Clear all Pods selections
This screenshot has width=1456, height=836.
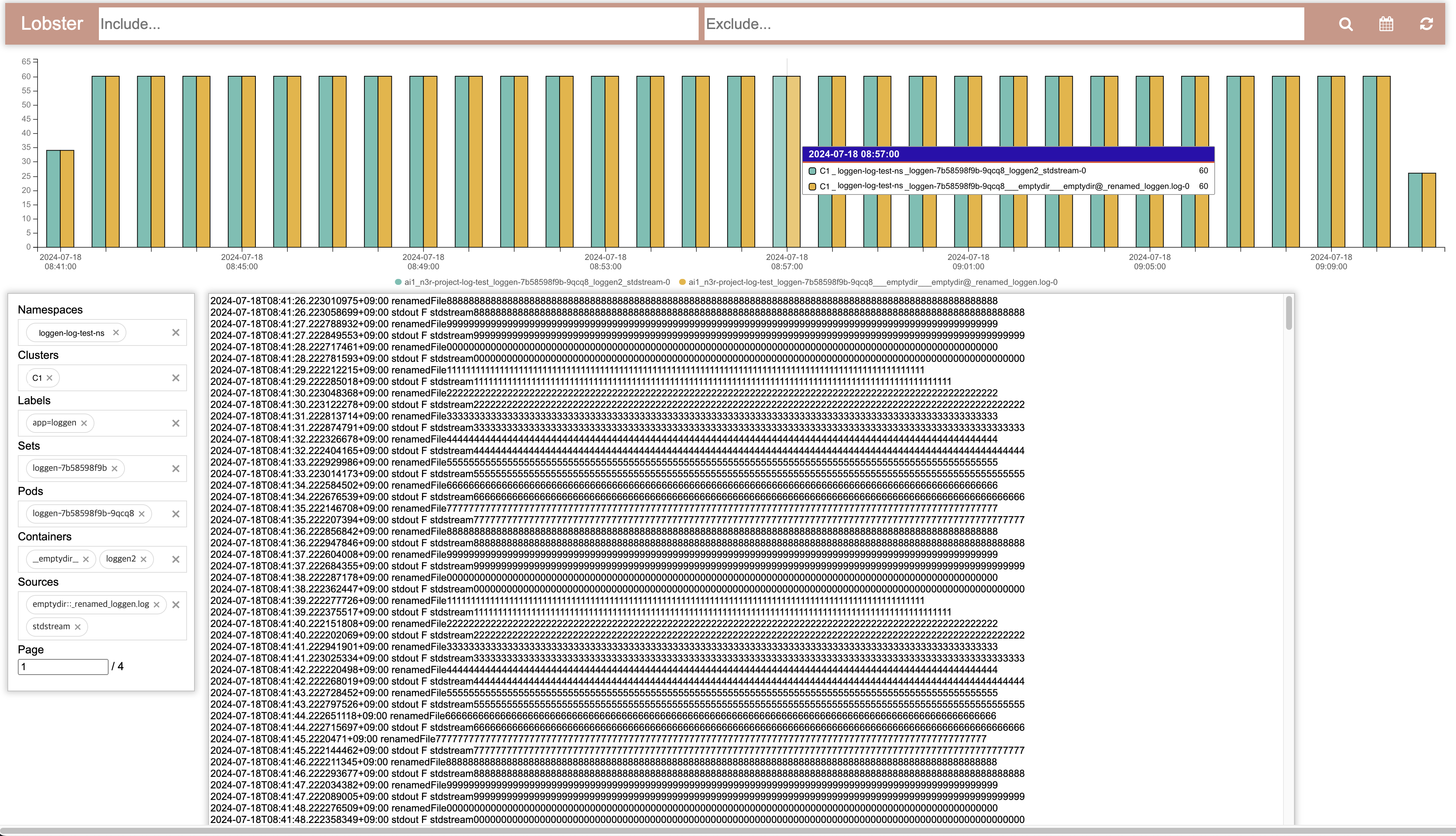coord(175,514)
